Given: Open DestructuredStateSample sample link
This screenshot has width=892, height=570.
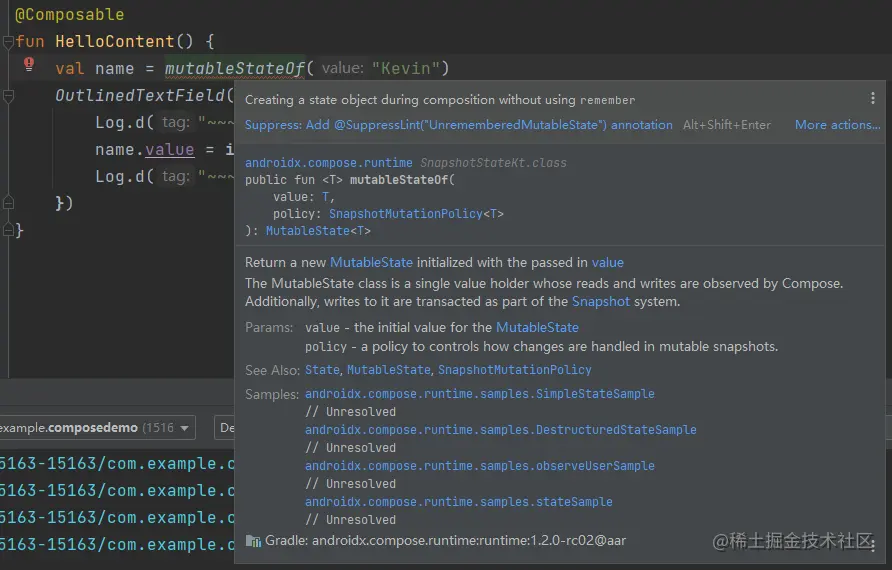Looking at the screenshot, I should (501, 429).
